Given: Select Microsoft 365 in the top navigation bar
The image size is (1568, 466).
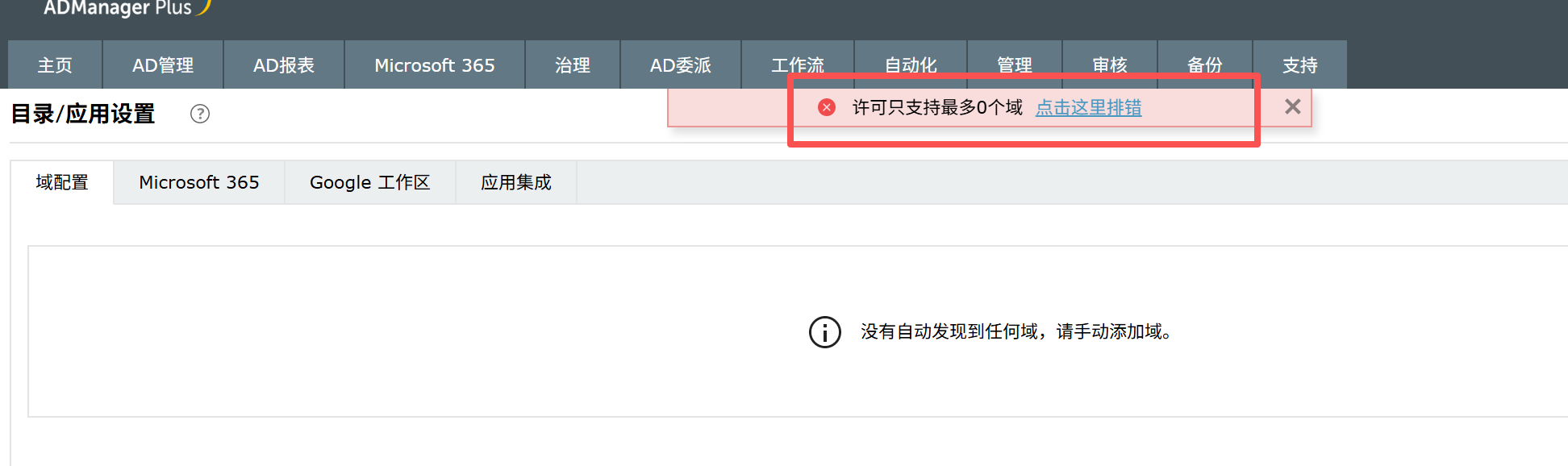Looking at the screenshot, I should pyautogui.click(x=435, y=65).
